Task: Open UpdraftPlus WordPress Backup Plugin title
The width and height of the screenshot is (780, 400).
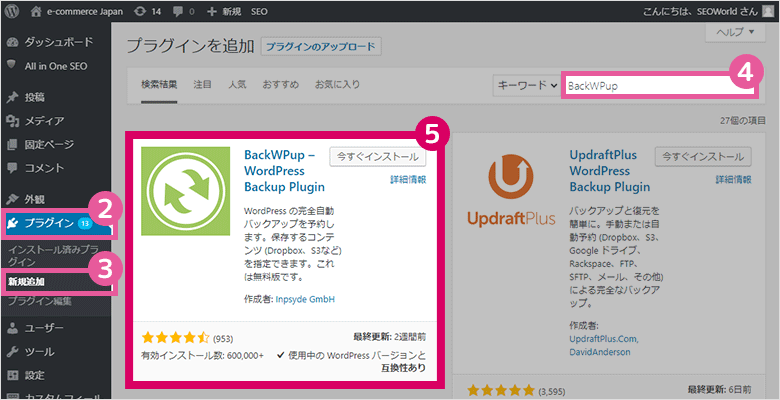Action: point(610,171)
